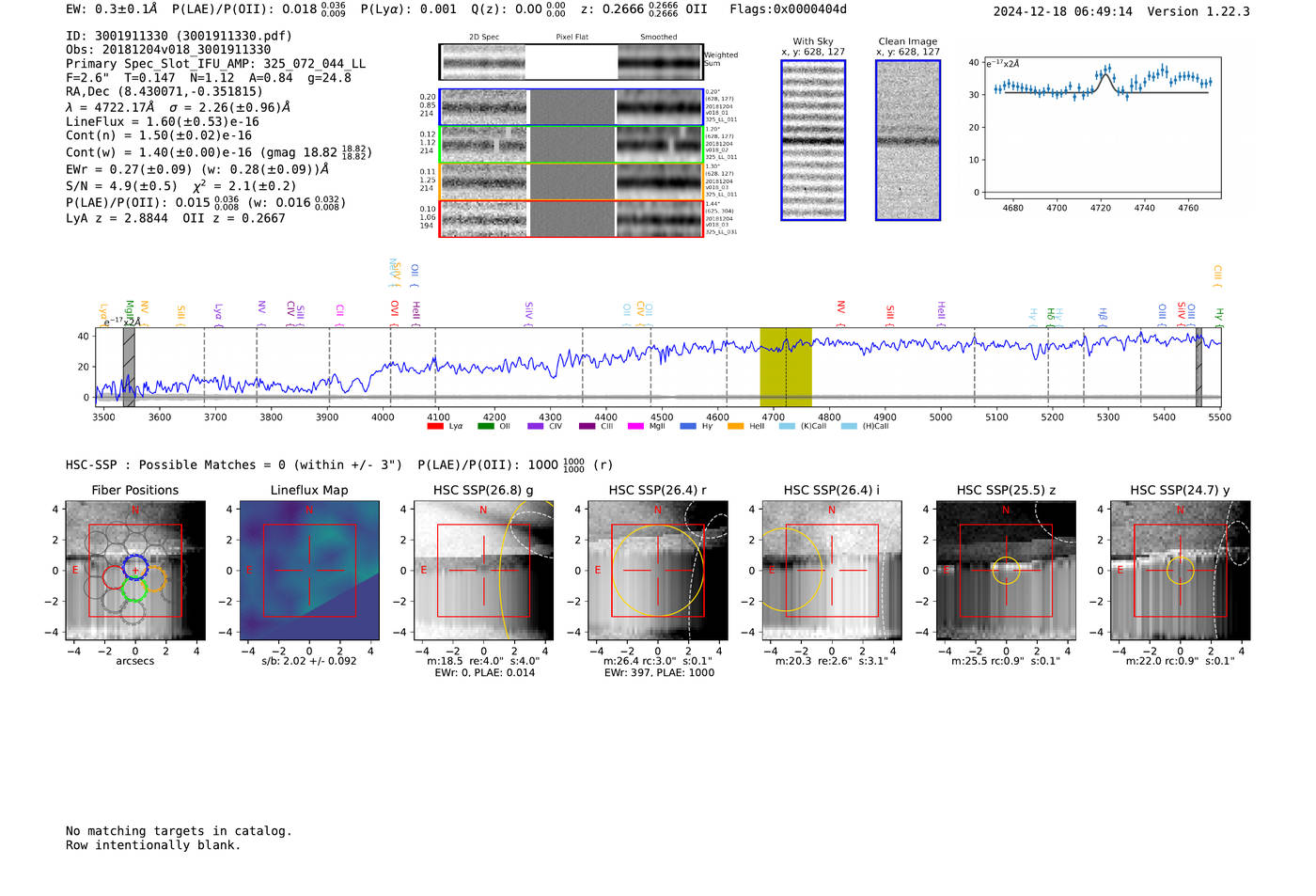
Task: Open the With Sky cutout image
Action: (x=813, y=140)
